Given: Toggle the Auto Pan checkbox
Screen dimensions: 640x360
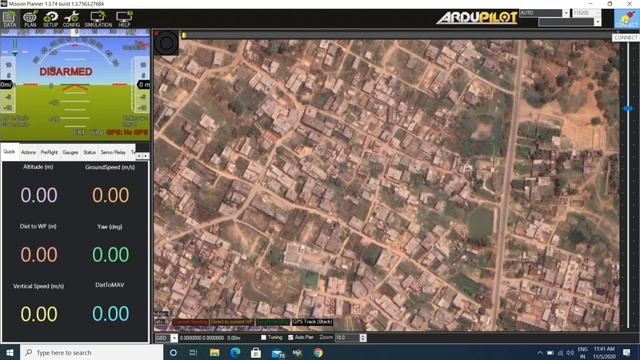Looking at the screenshot, I should point(291,338).
